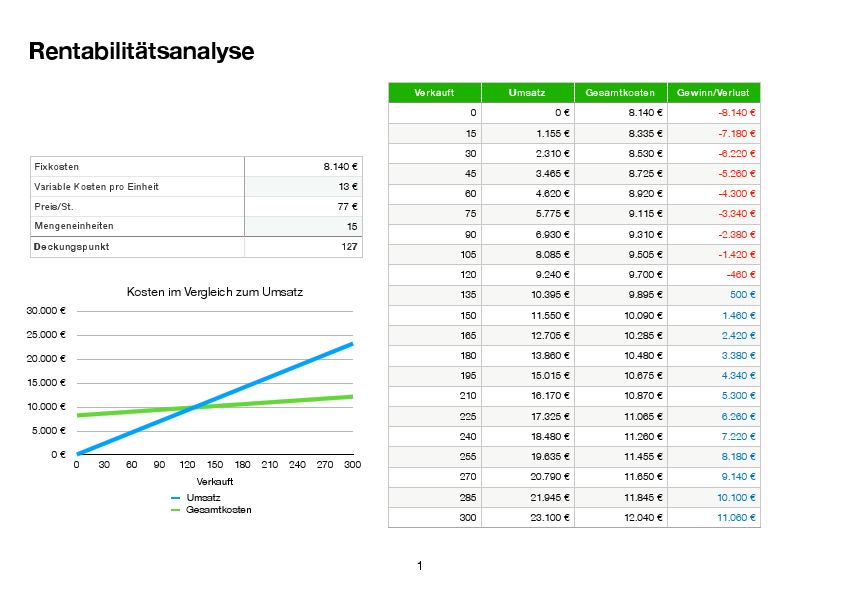Select Gesamtkosten cell 9.700 €
The image size is (842, 595).
point(620,274)
